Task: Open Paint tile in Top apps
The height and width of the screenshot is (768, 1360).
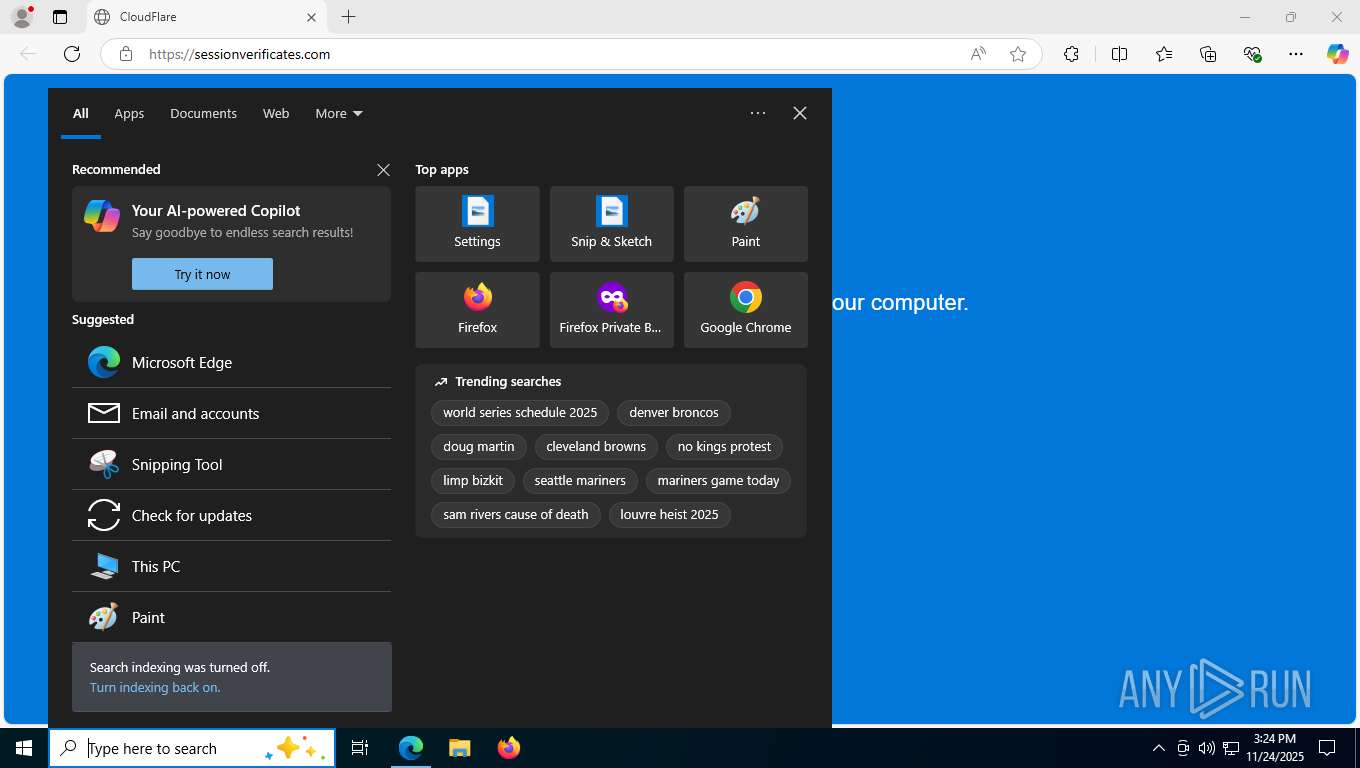Action: (x=745, y=224)
